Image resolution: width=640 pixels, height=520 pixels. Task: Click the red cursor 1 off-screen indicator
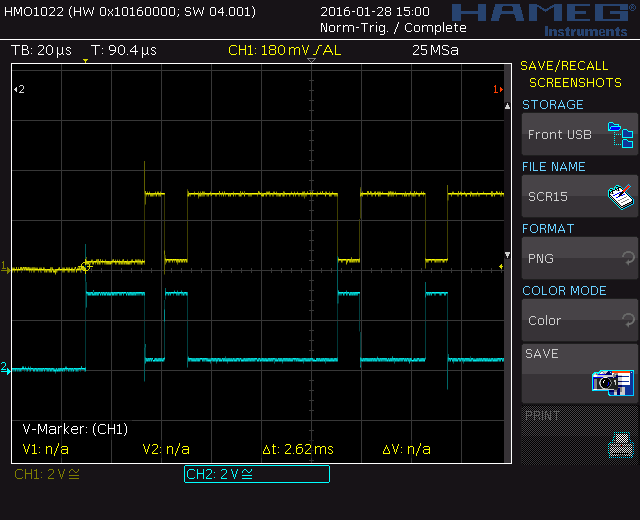pyautogui.click(x=498, y=89)
